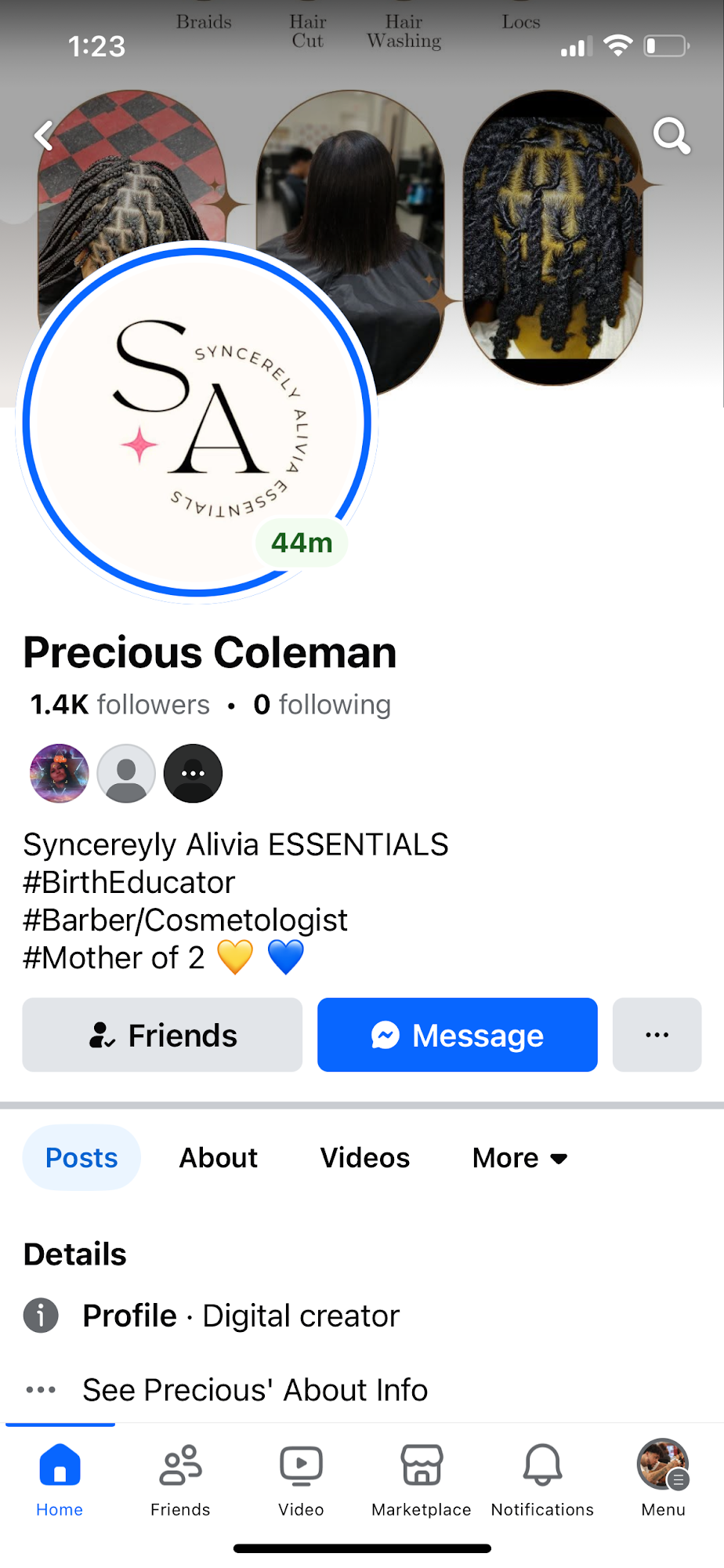The width and height of the screenshot is (724, 1568).
Task: Switch to the Videos tab
Action: click(365, 1158)
